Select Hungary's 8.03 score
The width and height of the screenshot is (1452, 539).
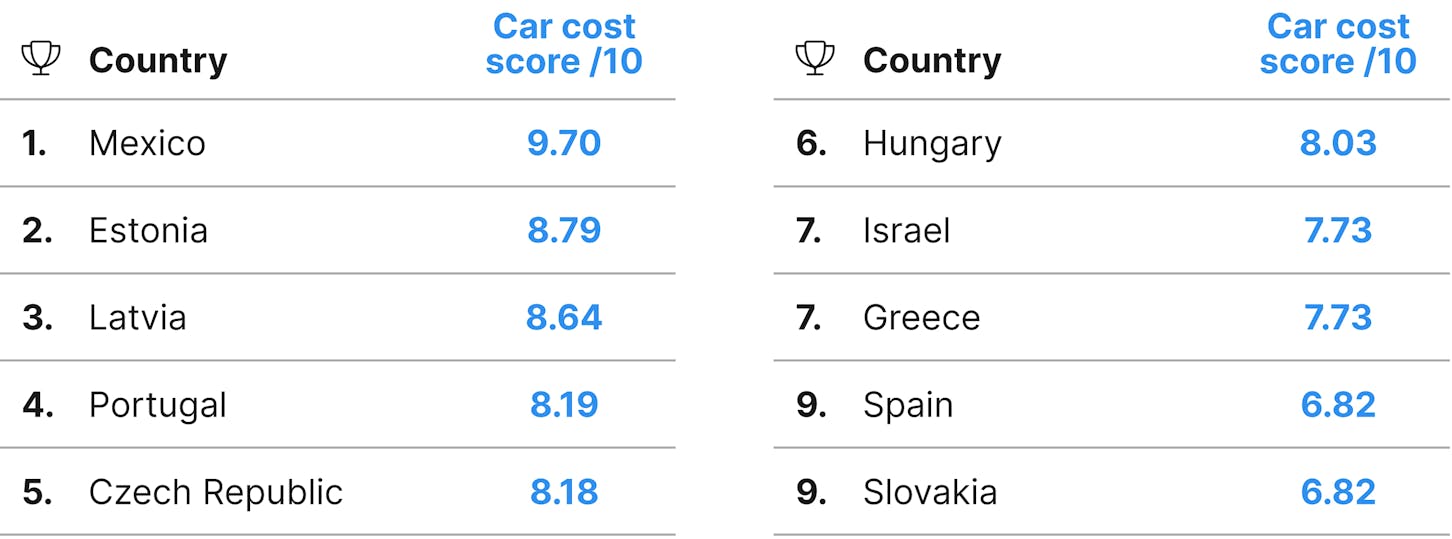[1338, 143]
